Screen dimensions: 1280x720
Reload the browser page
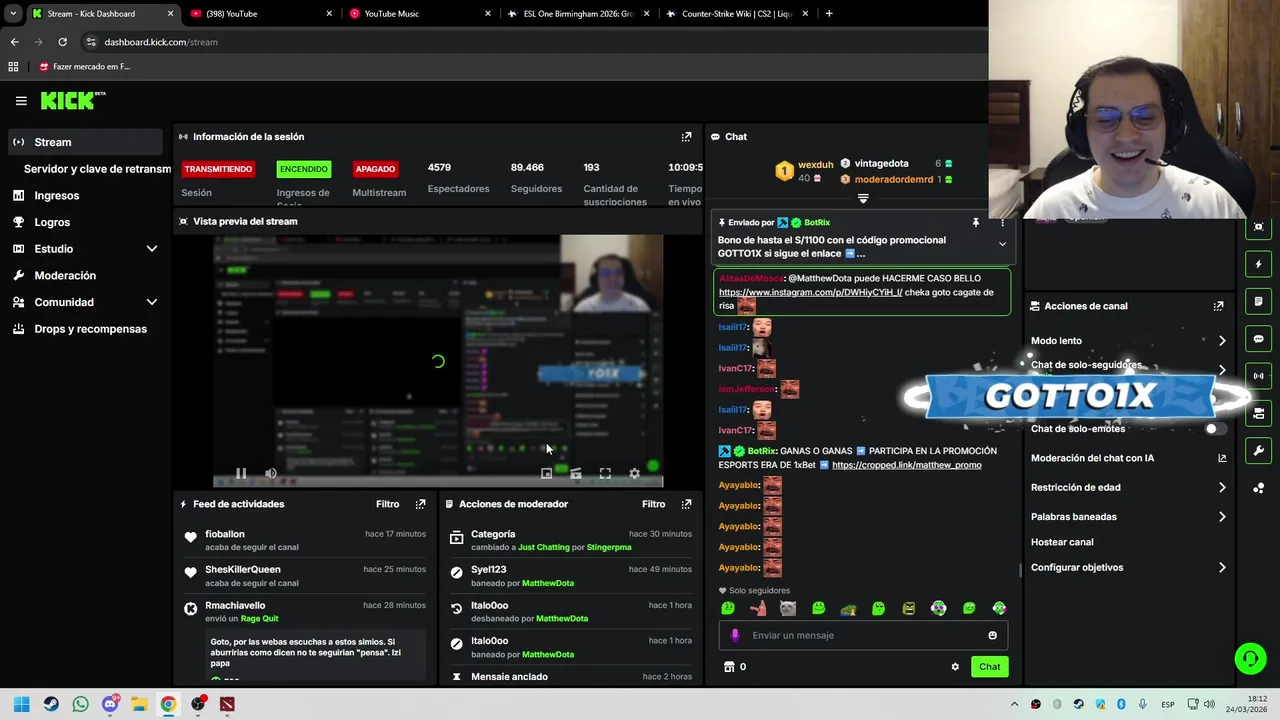click(62, 42)
